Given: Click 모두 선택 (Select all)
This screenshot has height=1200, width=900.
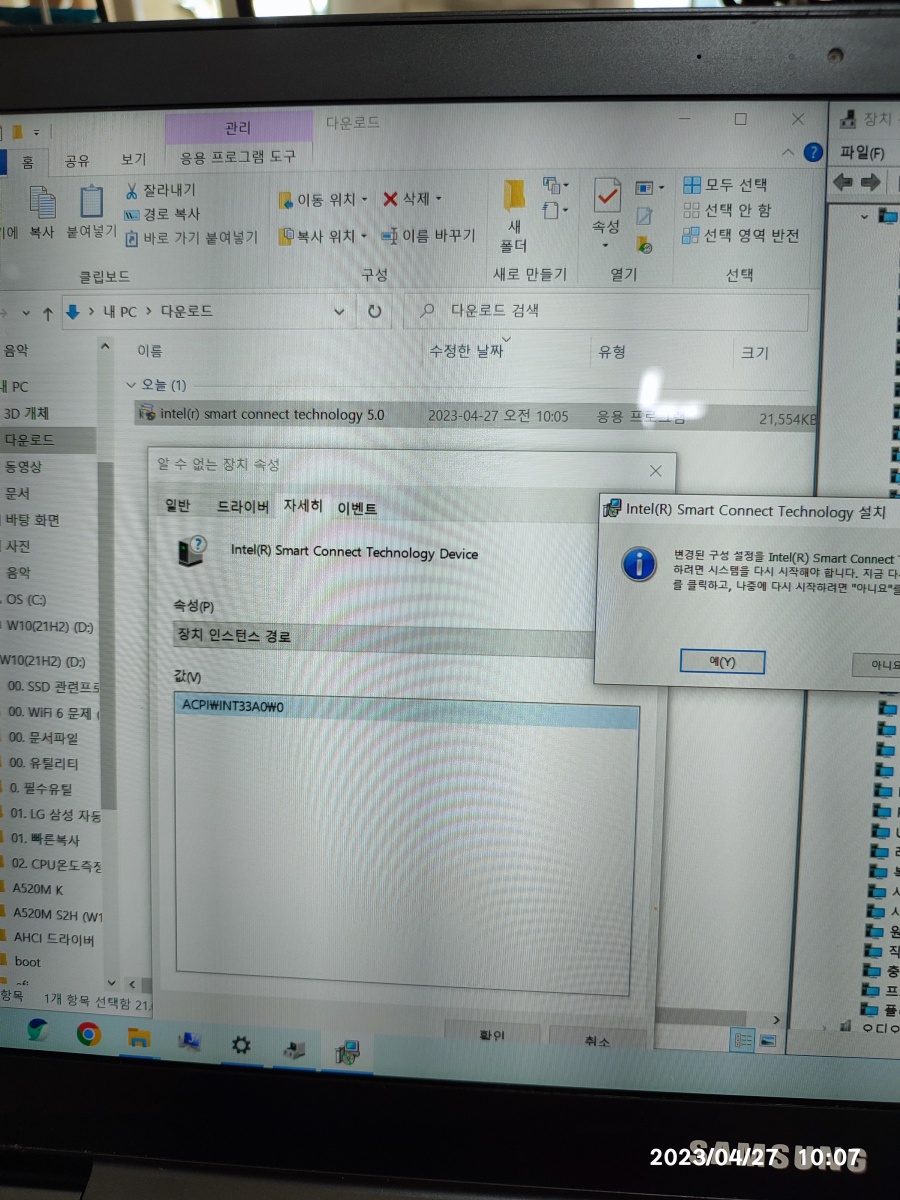Looking at the screenshot, I should click(x=725, y=184).
